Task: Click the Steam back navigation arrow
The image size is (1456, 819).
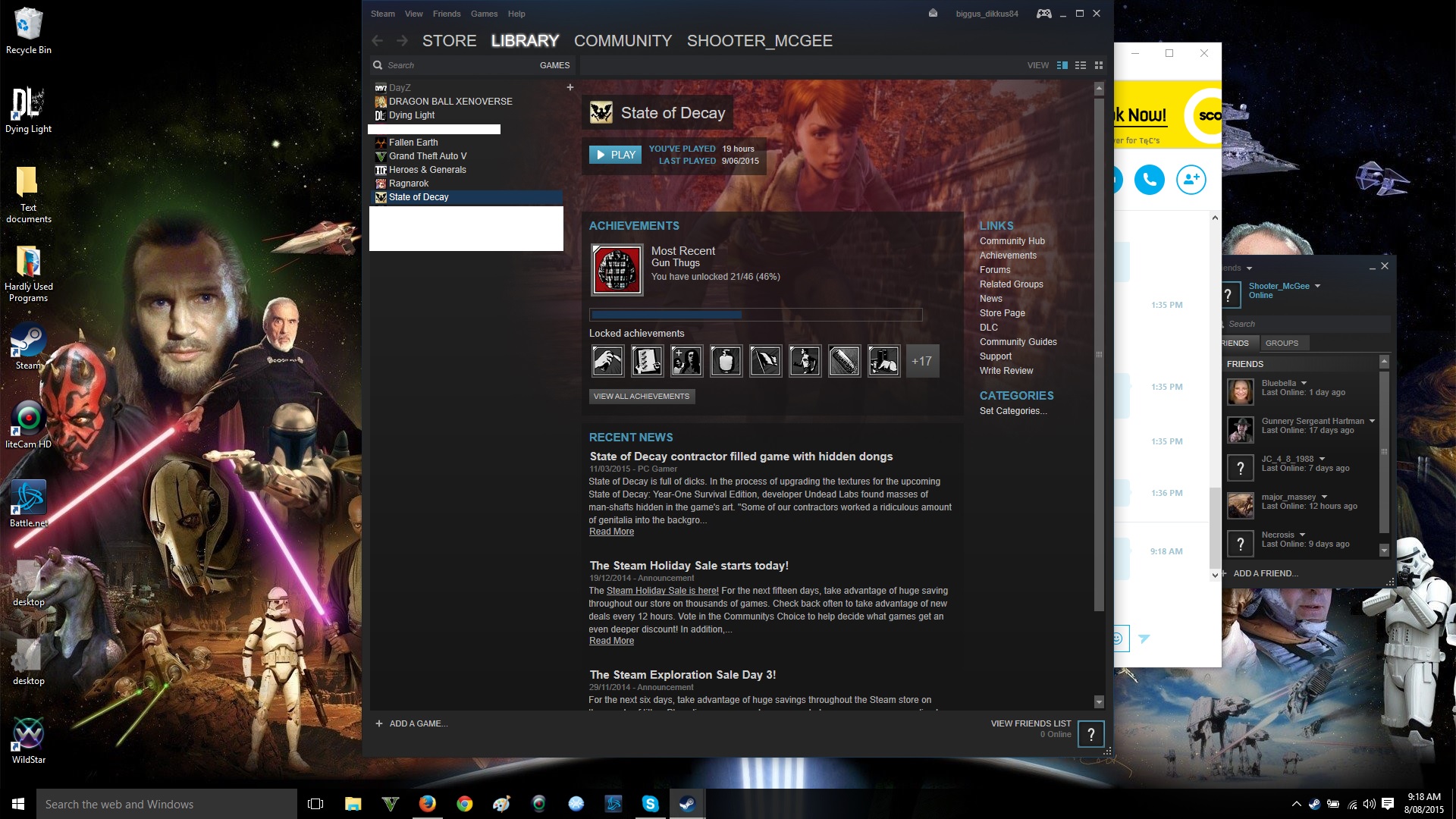Action: click(378, 41)
